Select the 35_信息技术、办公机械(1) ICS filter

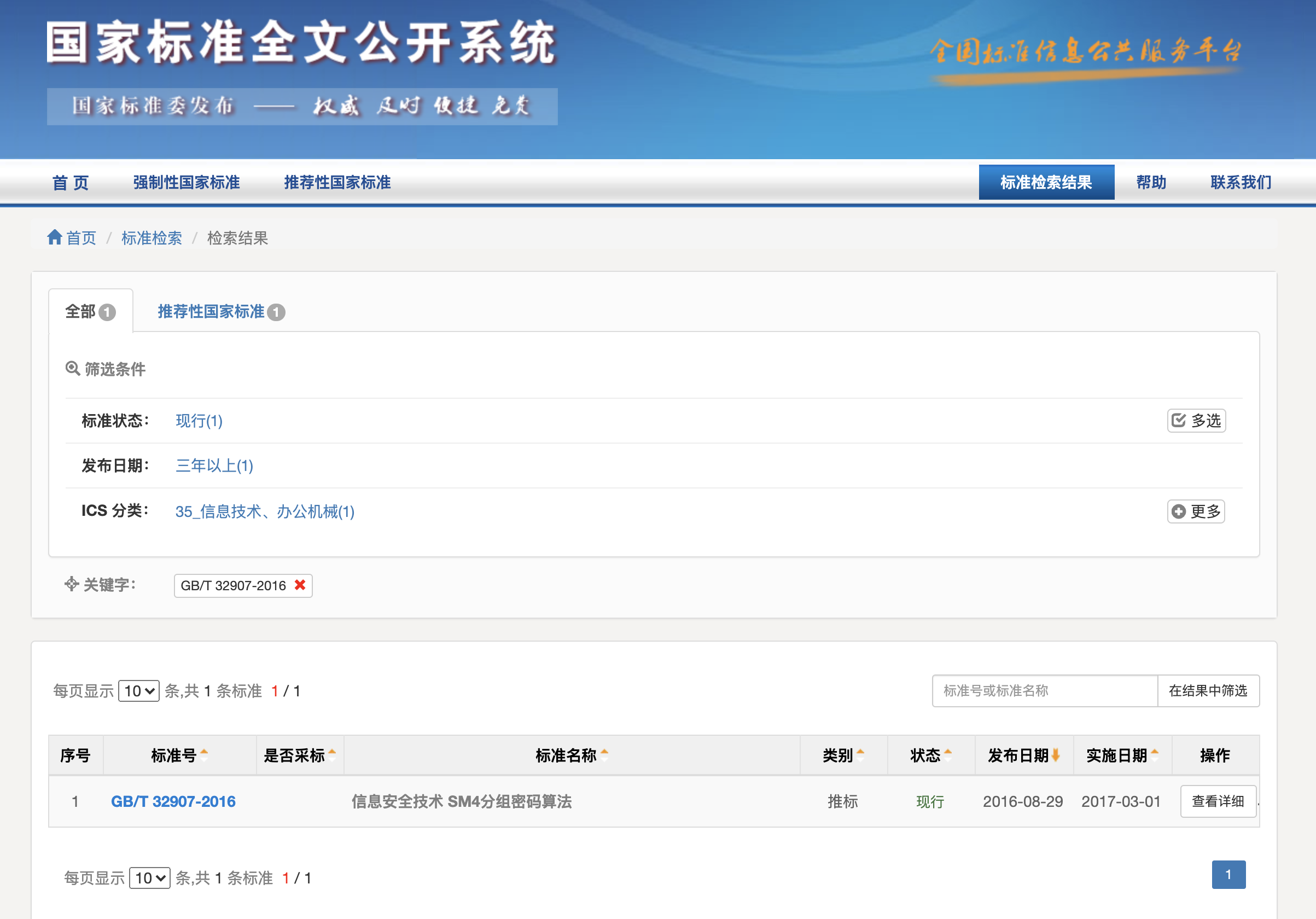point(265,511)
